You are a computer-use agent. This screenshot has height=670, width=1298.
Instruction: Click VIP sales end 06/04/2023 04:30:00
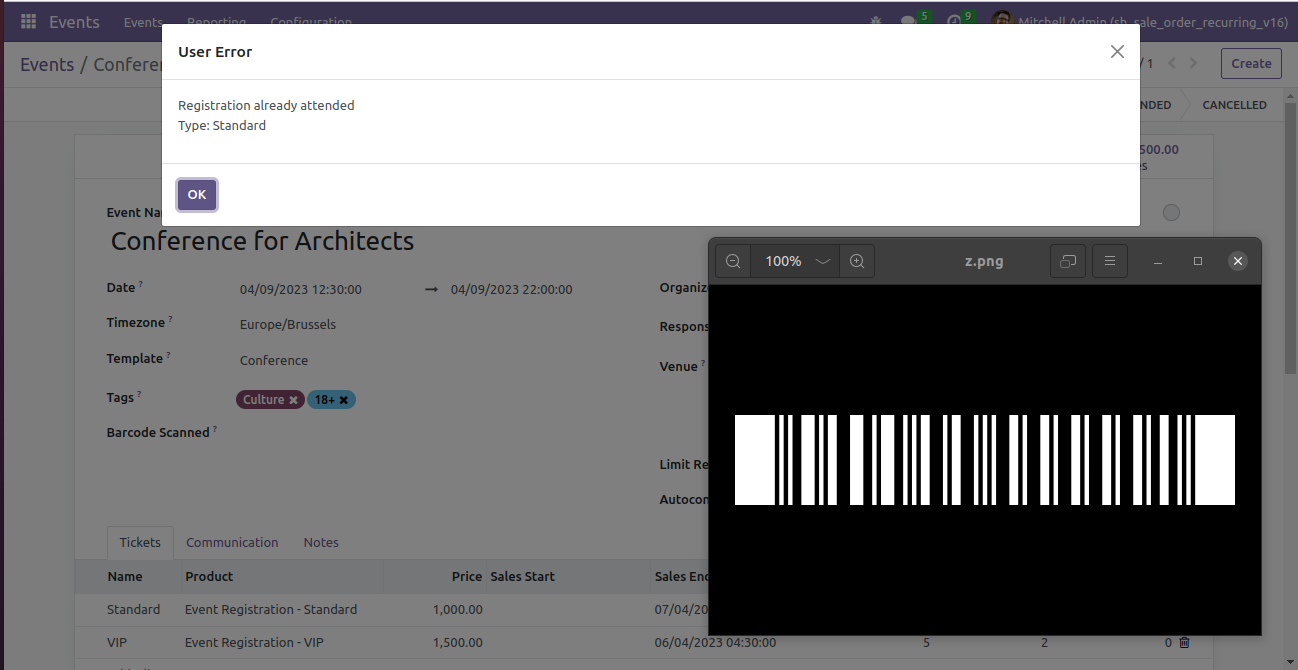(x=715, y=643)
